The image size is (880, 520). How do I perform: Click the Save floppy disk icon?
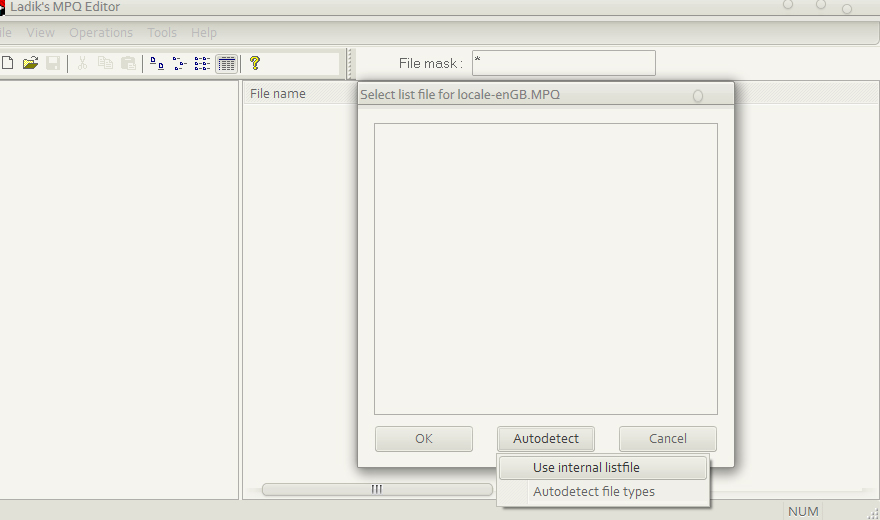53,63
